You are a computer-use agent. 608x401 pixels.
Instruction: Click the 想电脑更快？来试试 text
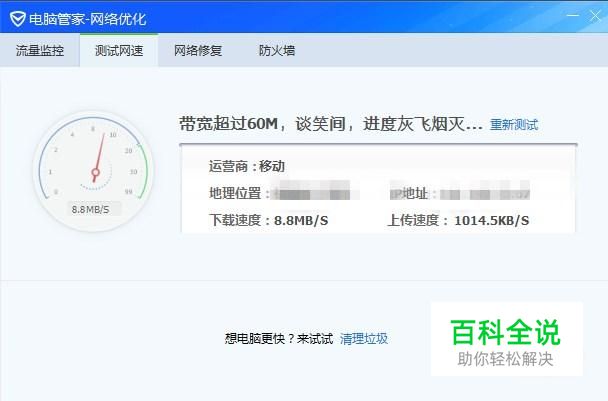click(279, 339)
